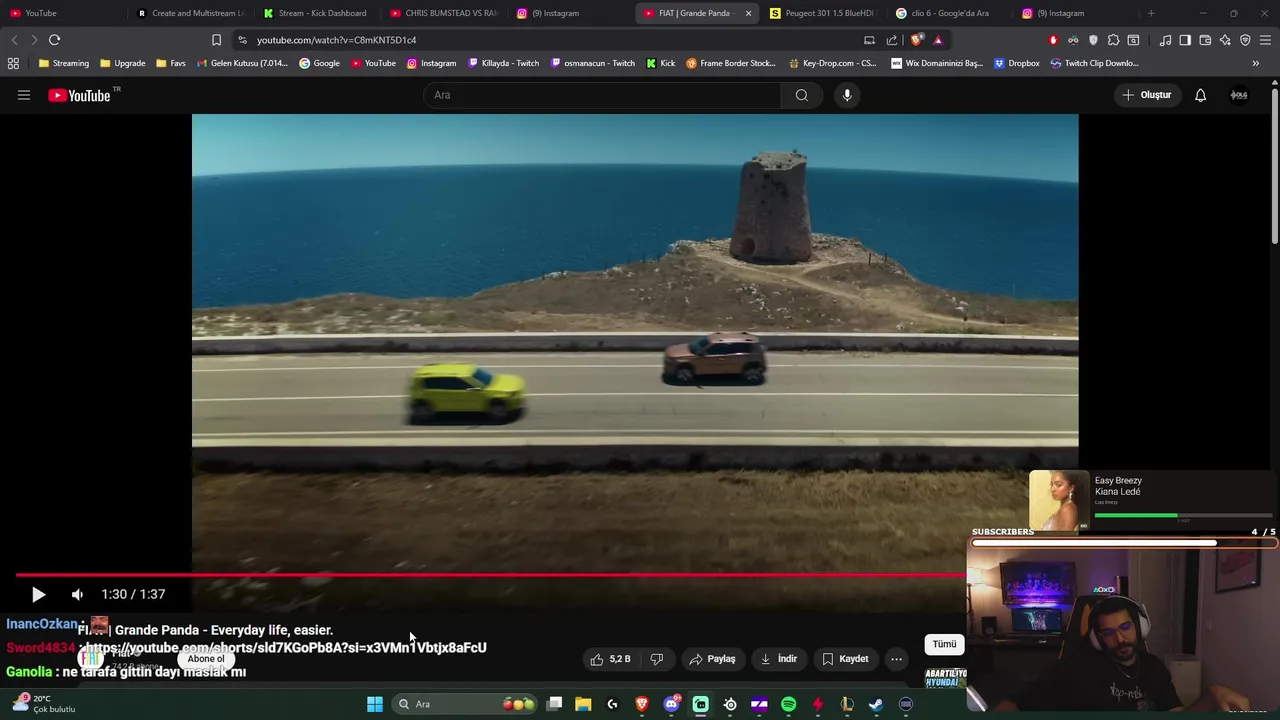Select the Tümü filter chip
Screen dimensions: 1280x720
click(944, 645)
